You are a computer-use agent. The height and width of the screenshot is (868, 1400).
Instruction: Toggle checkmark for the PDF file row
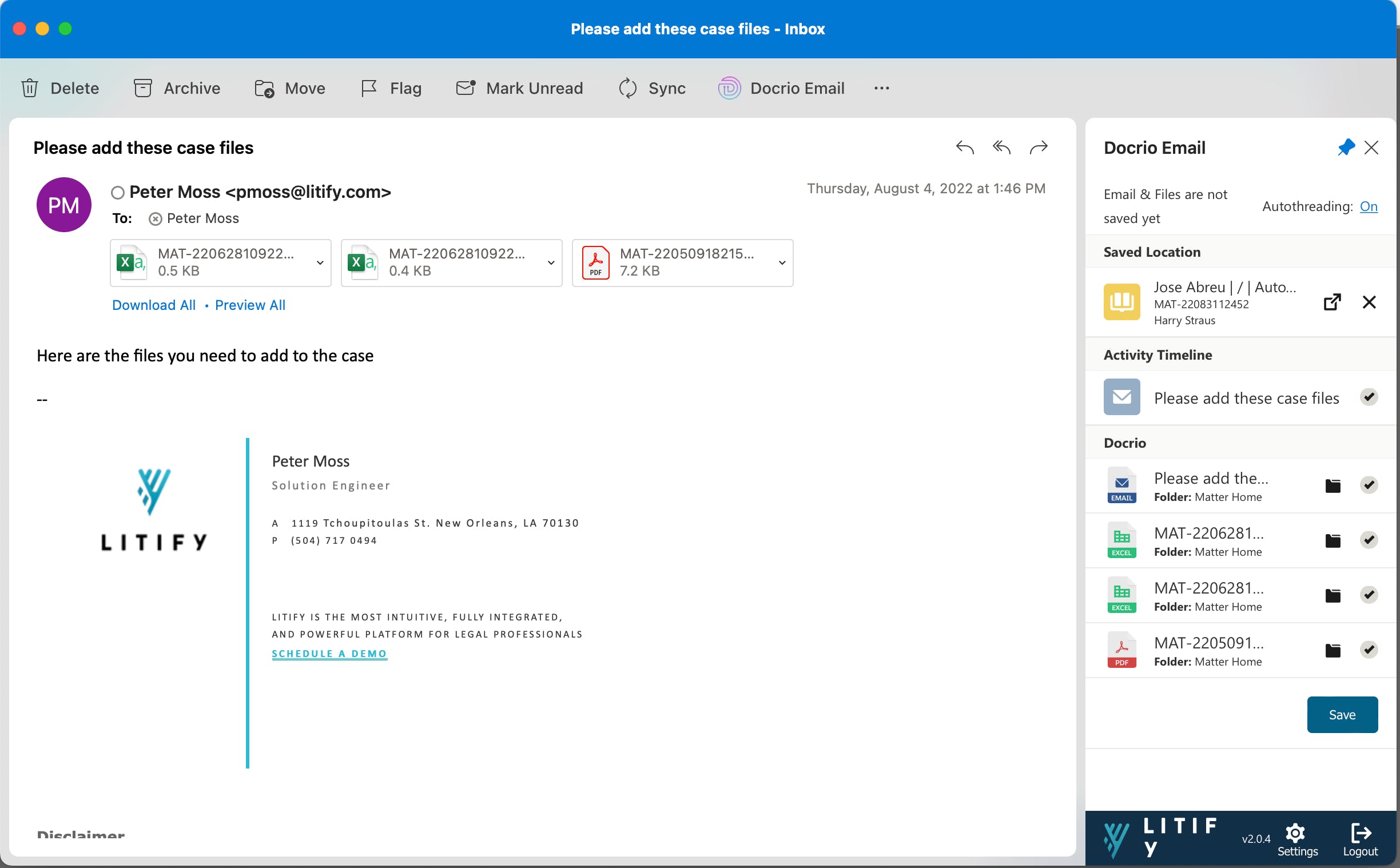click(x=1369, y=650)
